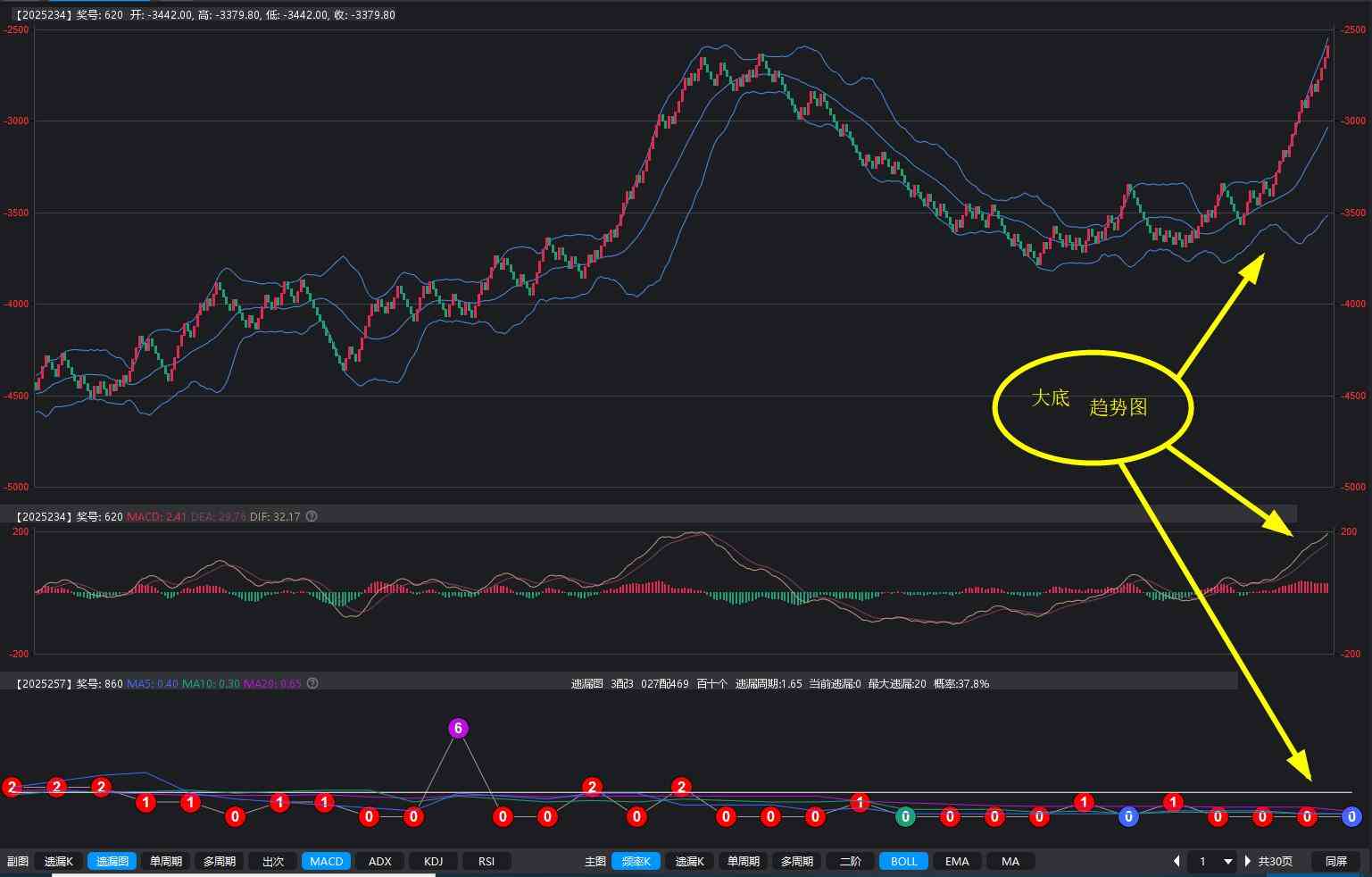
Task: Switch the sub-chart to RSI indicator
Action: (x=486, y=861)
